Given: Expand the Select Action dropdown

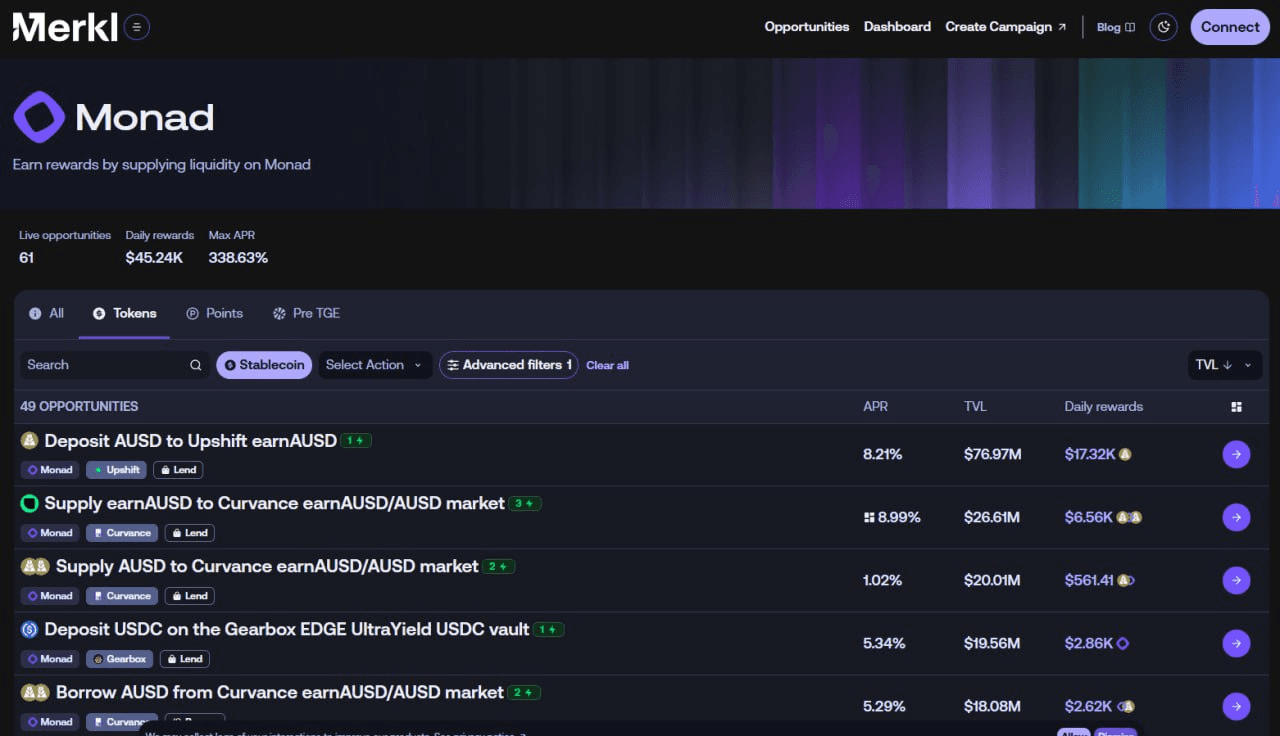Looking at the screenshot, I should (375, 365).
